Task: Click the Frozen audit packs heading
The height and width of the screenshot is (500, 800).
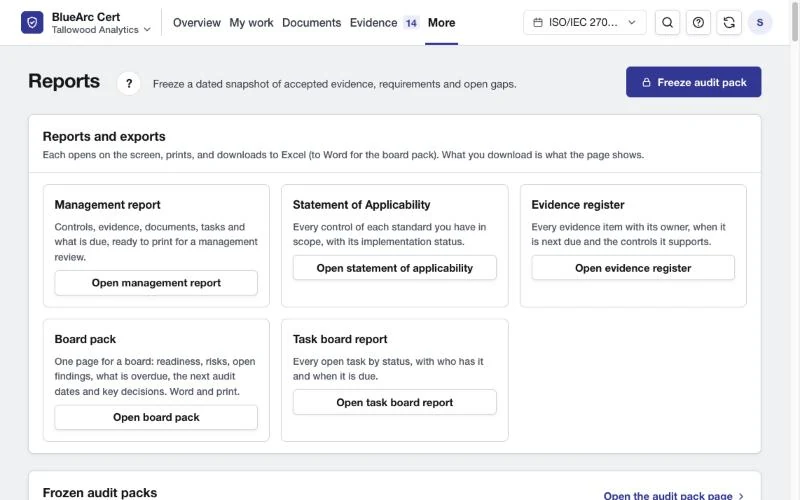Action: coord(100,493)
